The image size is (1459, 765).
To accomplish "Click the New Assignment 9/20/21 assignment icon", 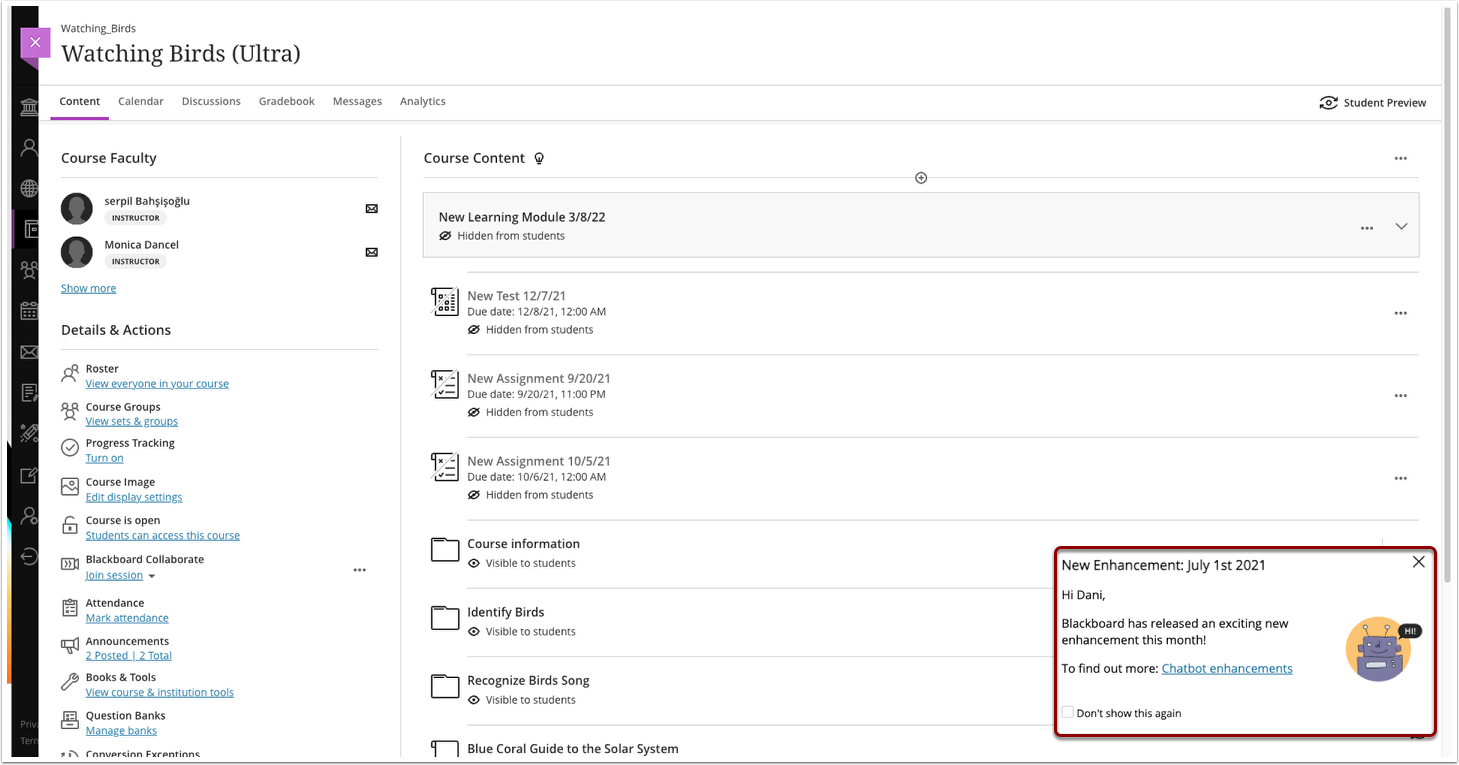I will click(x=445, y=385).
